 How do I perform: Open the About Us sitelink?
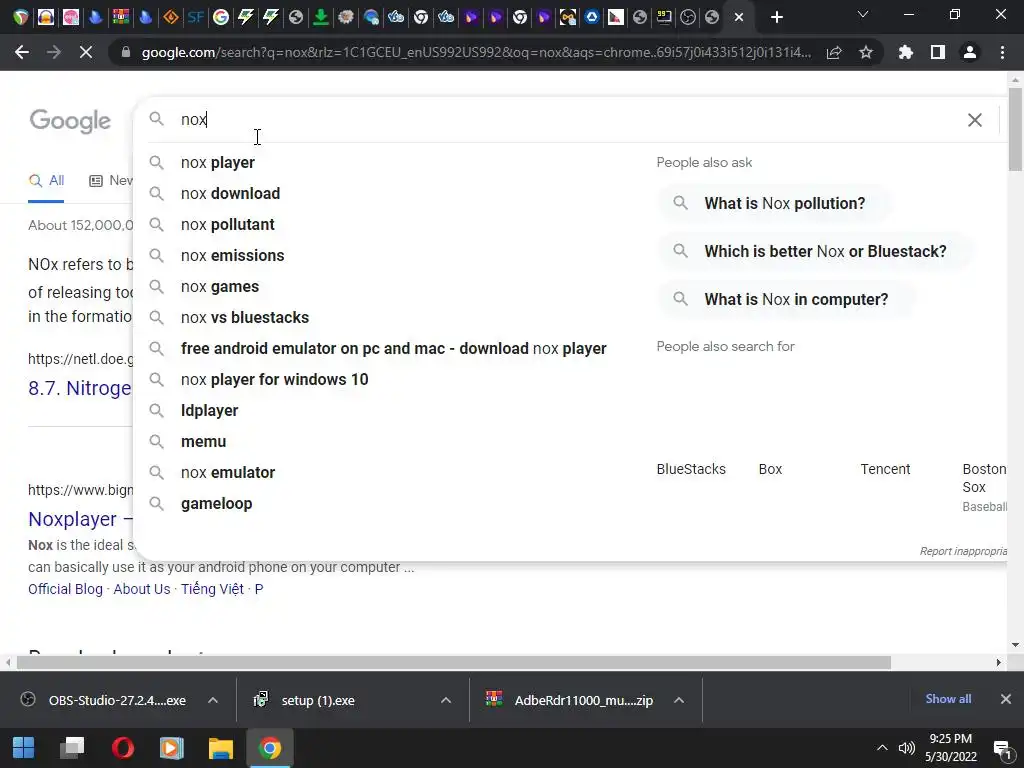coord(142,589)
